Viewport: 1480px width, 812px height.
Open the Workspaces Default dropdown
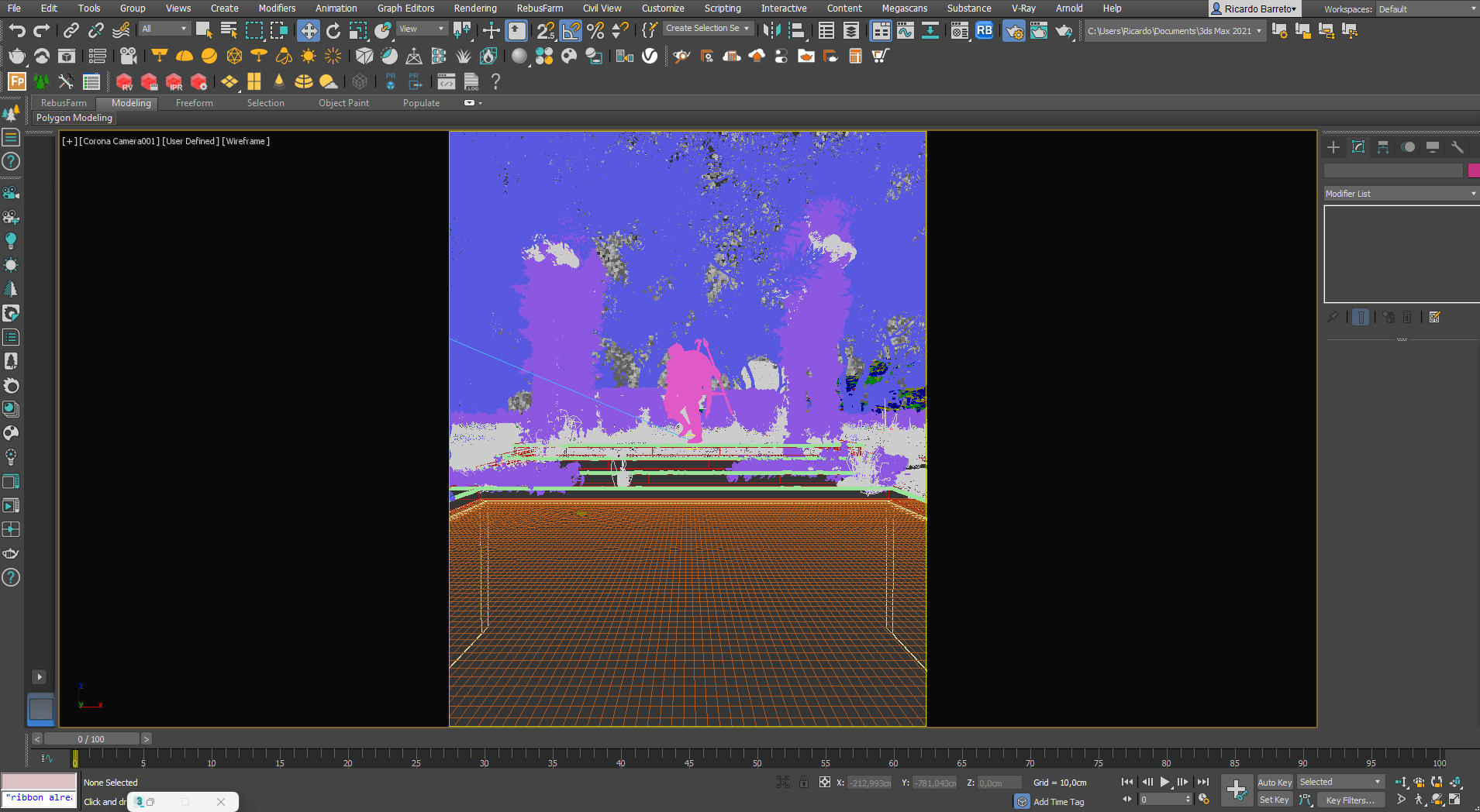coord(1427,9)
